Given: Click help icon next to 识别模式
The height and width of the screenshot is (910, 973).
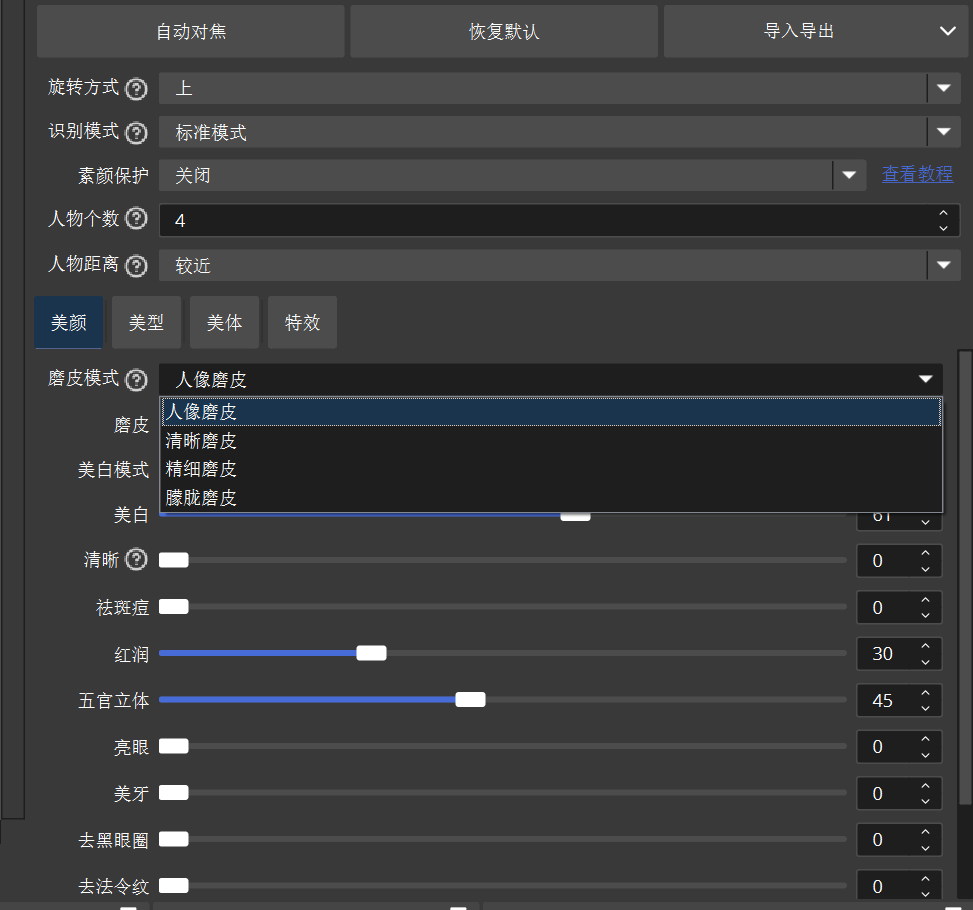Looking at the screenshot, I should 137,132.
